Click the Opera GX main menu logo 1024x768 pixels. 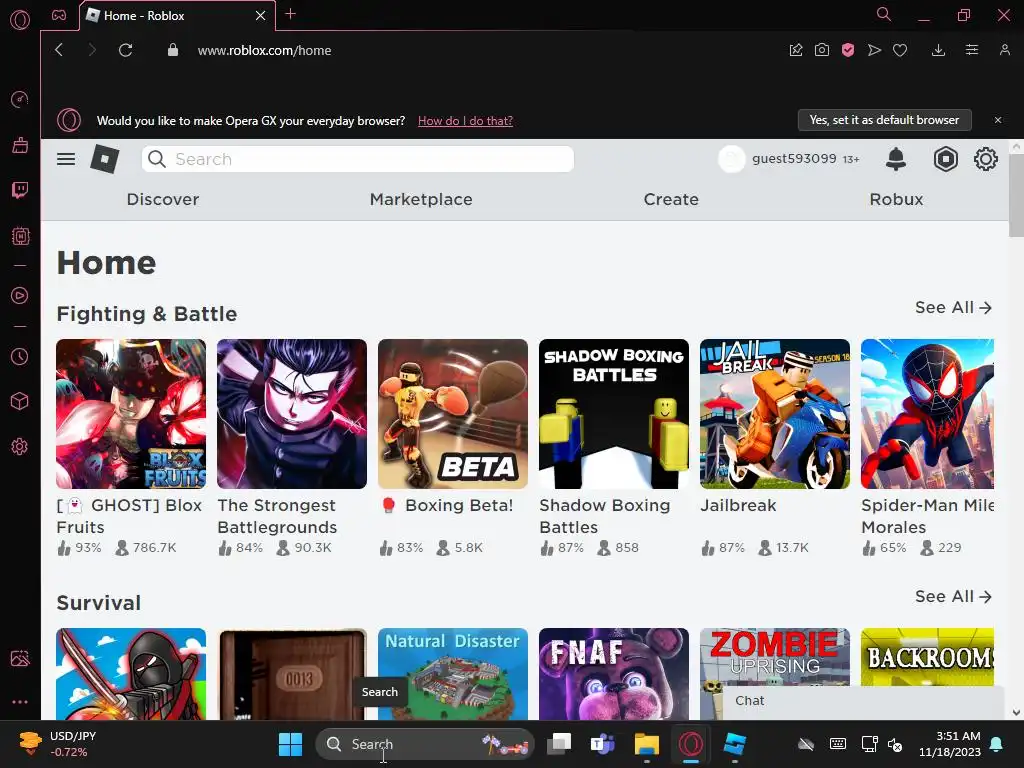click(20, 20)
